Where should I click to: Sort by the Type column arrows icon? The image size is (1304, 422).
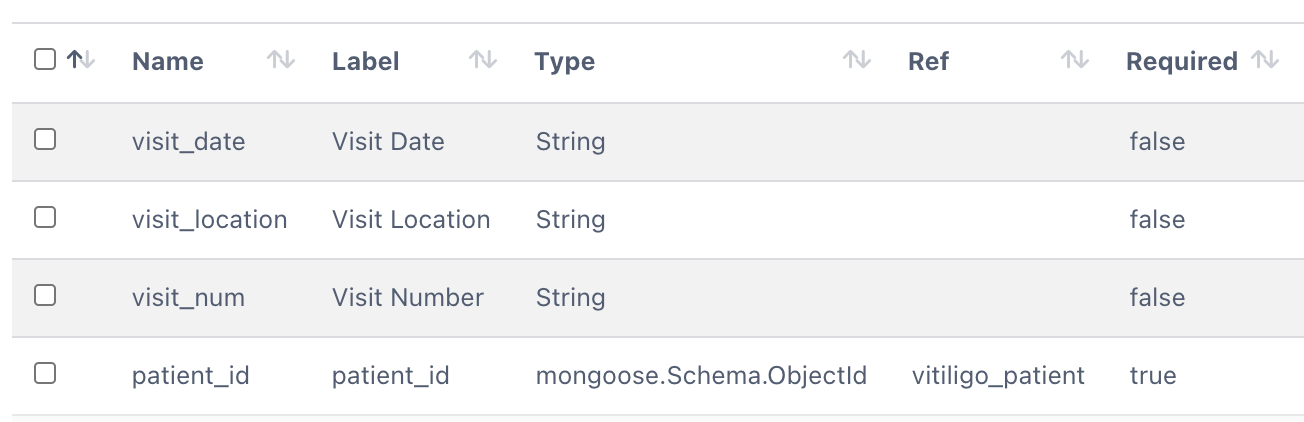857,61
